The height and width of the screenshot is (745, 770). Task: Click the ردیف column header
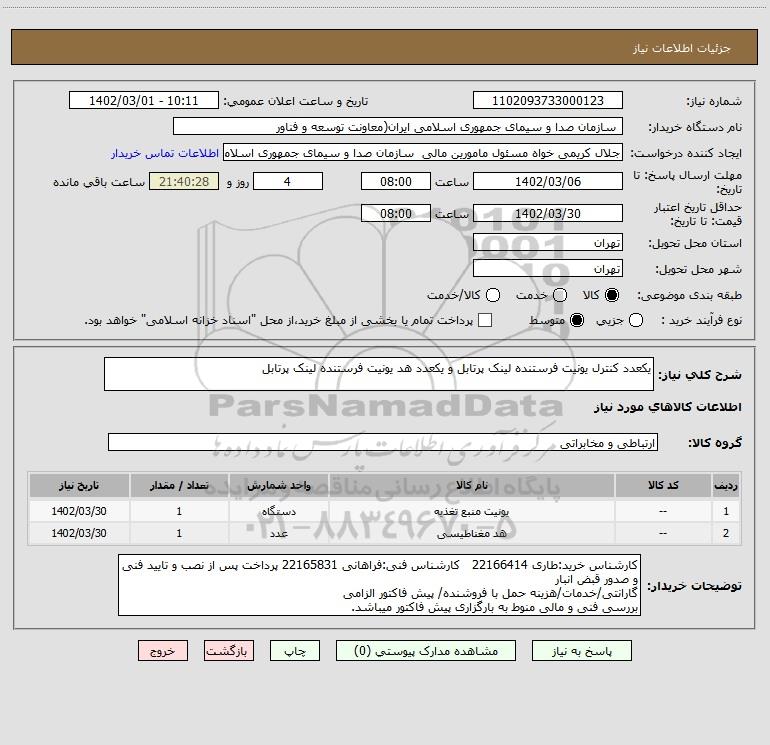pos(726,485)
